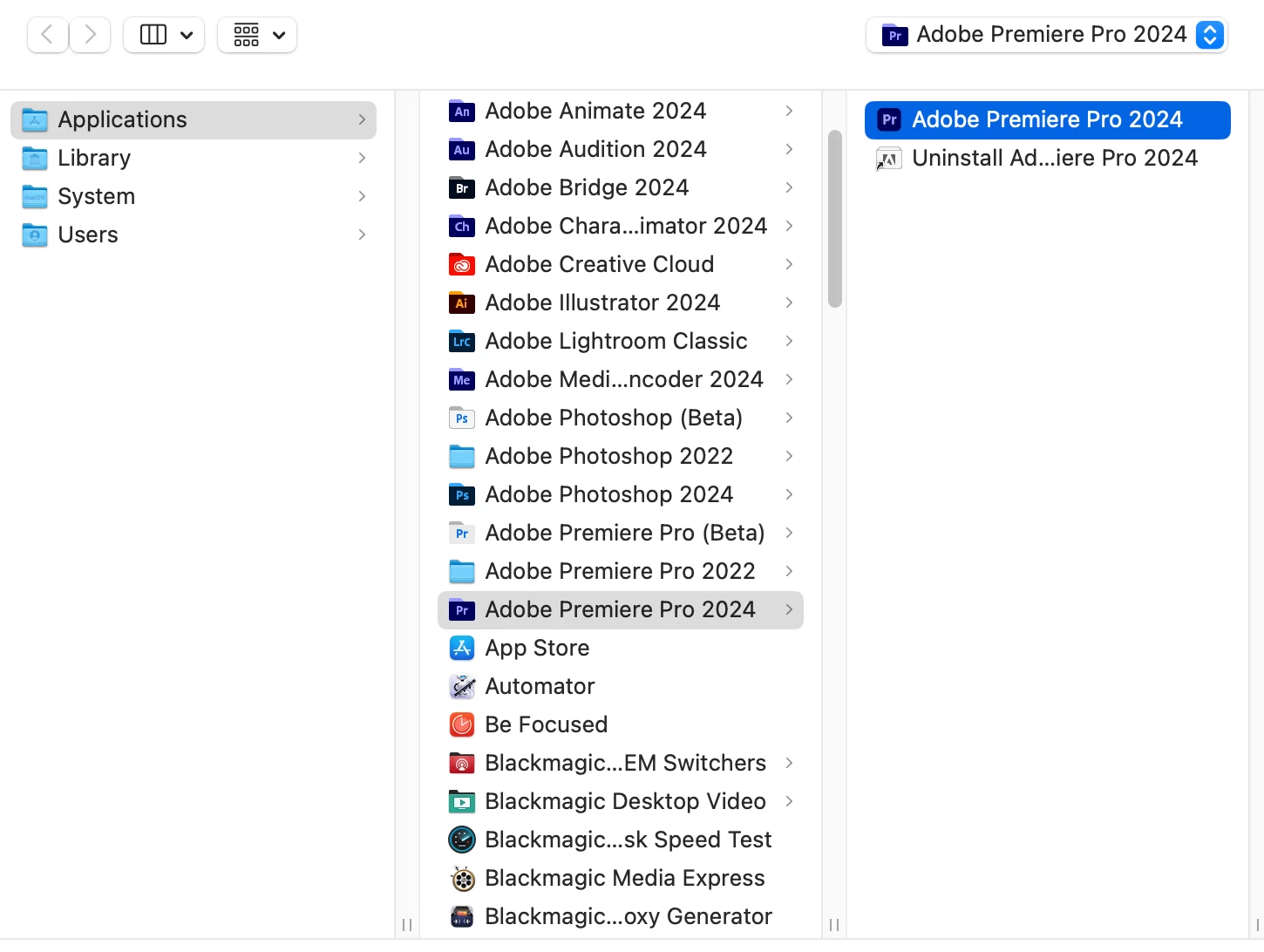Screen dimensions: 1264x952
Task: Click the first column resize handle
Action: pyautogui.click(x=407, y=924)
